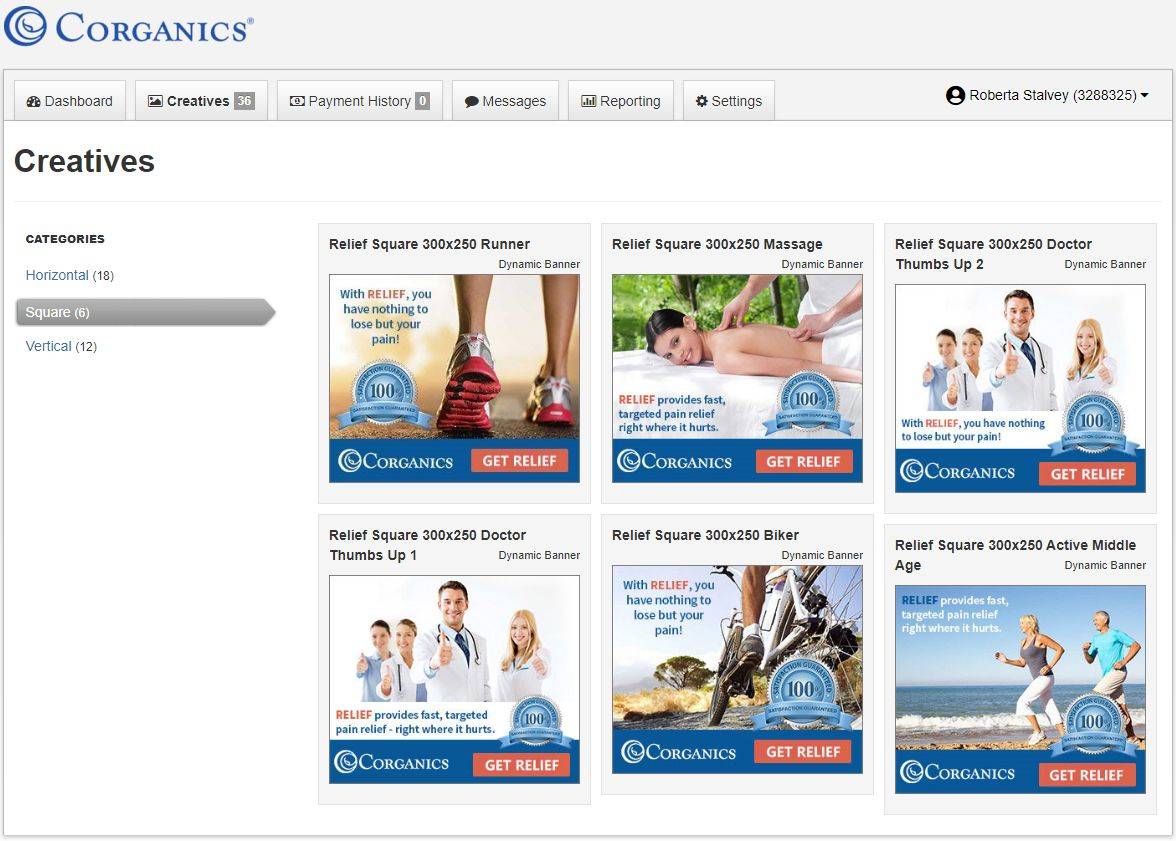
Task: Open the Massage banner image
Action: [737, 378]
